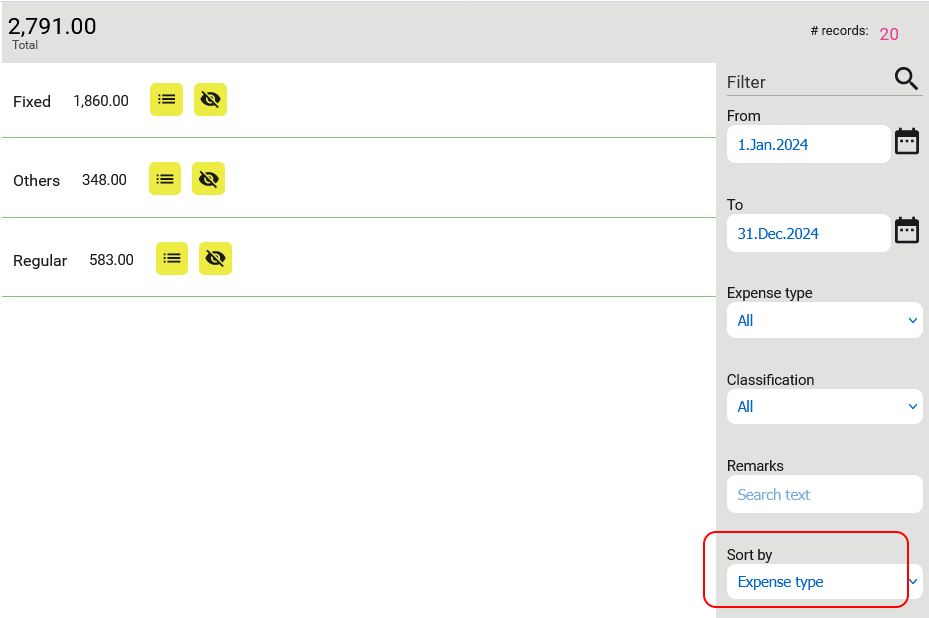Click the To date field 31.Dec.2024
The width and height of the screenshot is (929, 618).
[x=808, y=234]
